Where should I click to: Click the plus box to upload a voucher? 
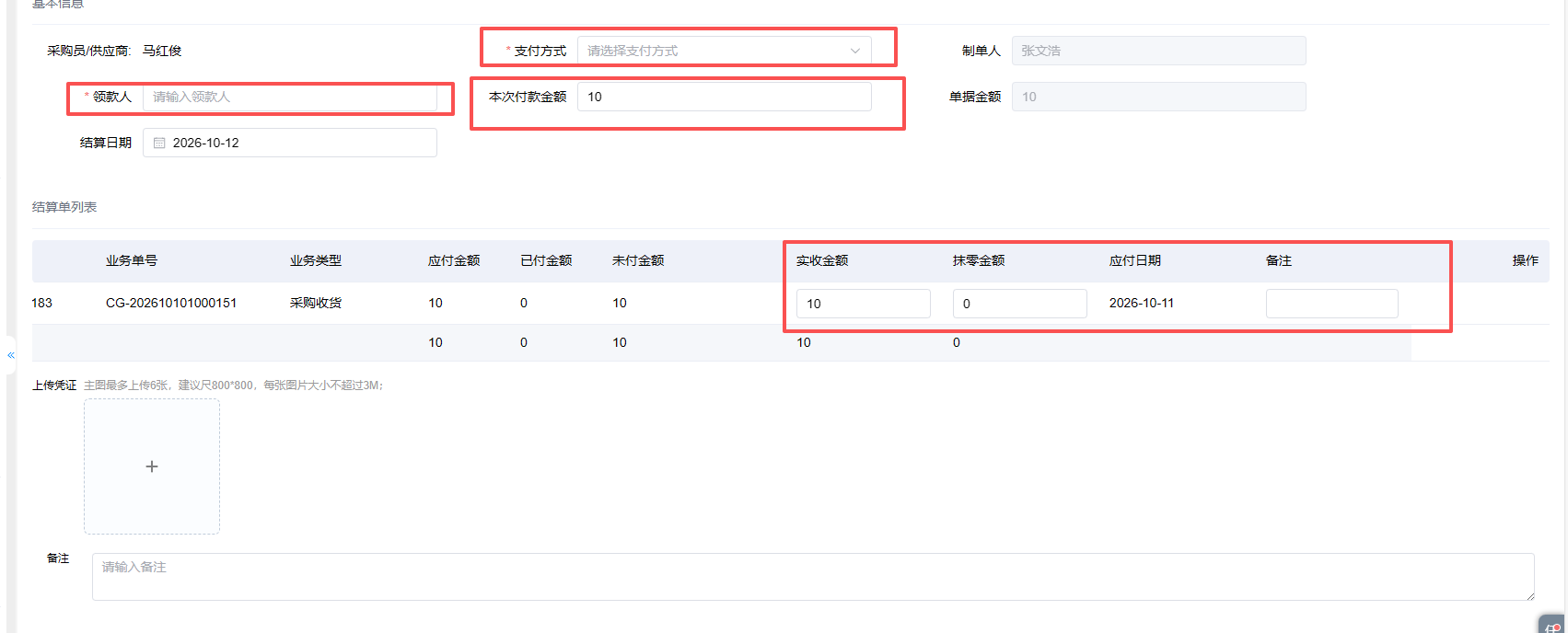pyautogui.click(x=152, y=466)
